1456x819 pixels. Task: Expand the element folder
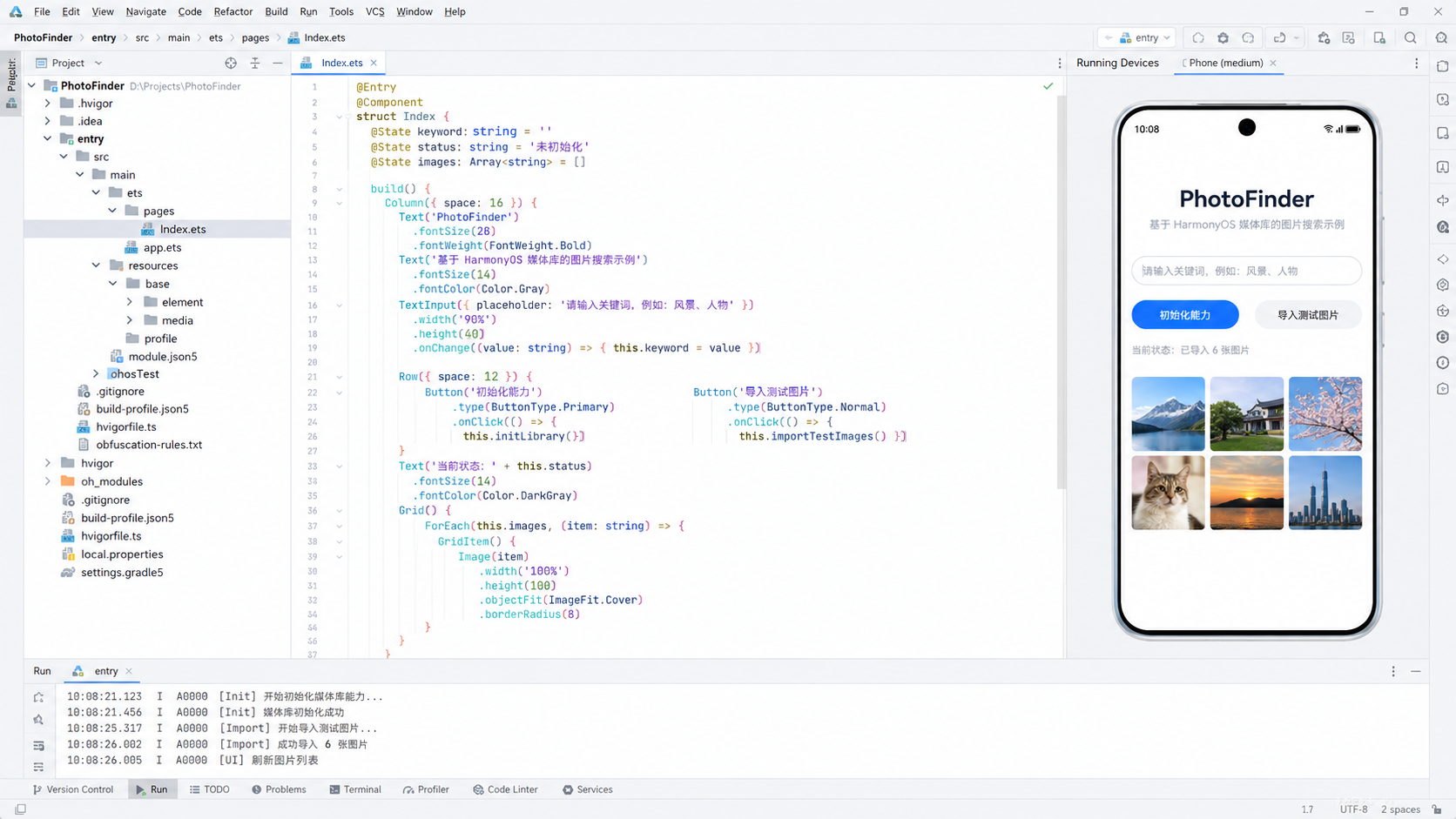coord(130,302)
